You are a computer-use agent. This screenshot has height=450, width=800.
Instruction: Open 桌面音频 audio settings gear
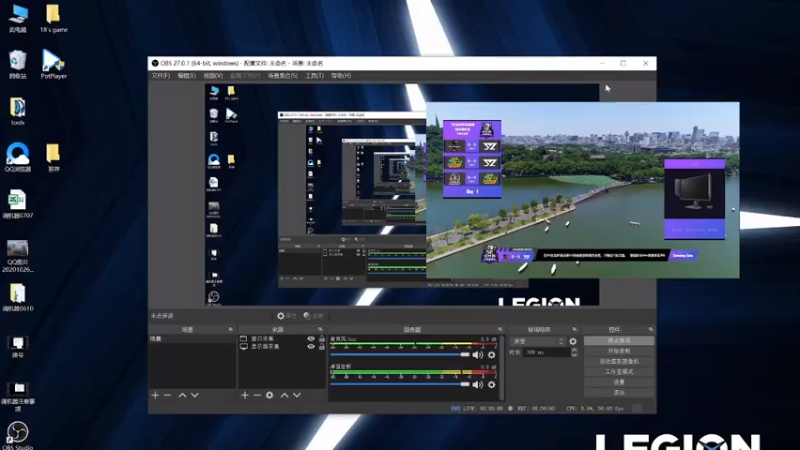tap(491, 385)
